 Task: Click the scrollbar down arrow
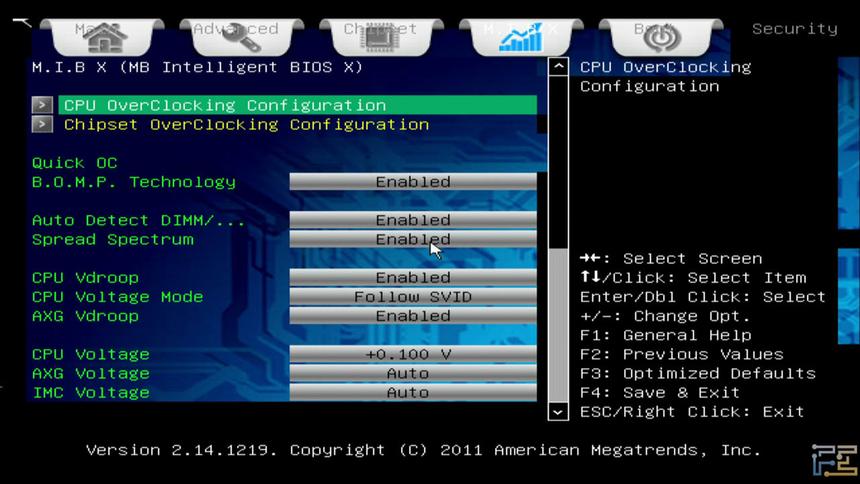click(x=558, y=411)
